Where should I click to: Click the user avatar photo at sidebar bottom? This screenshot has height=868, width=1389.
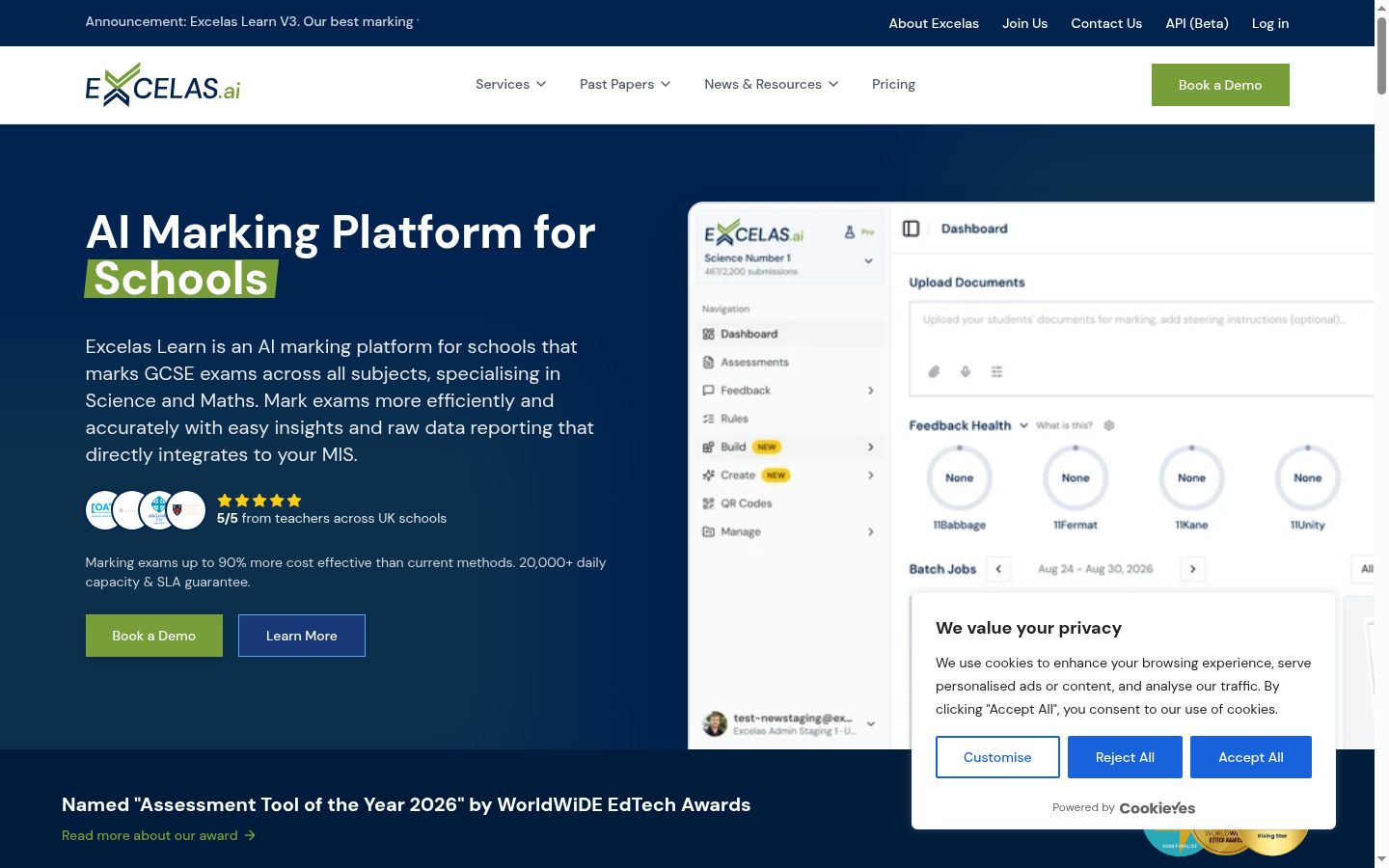coord(715,723)
